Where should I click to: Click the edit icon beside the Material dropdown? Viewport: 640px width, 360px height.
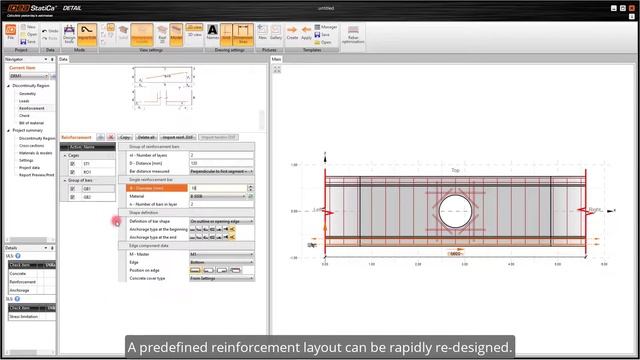tap(251, 196)
